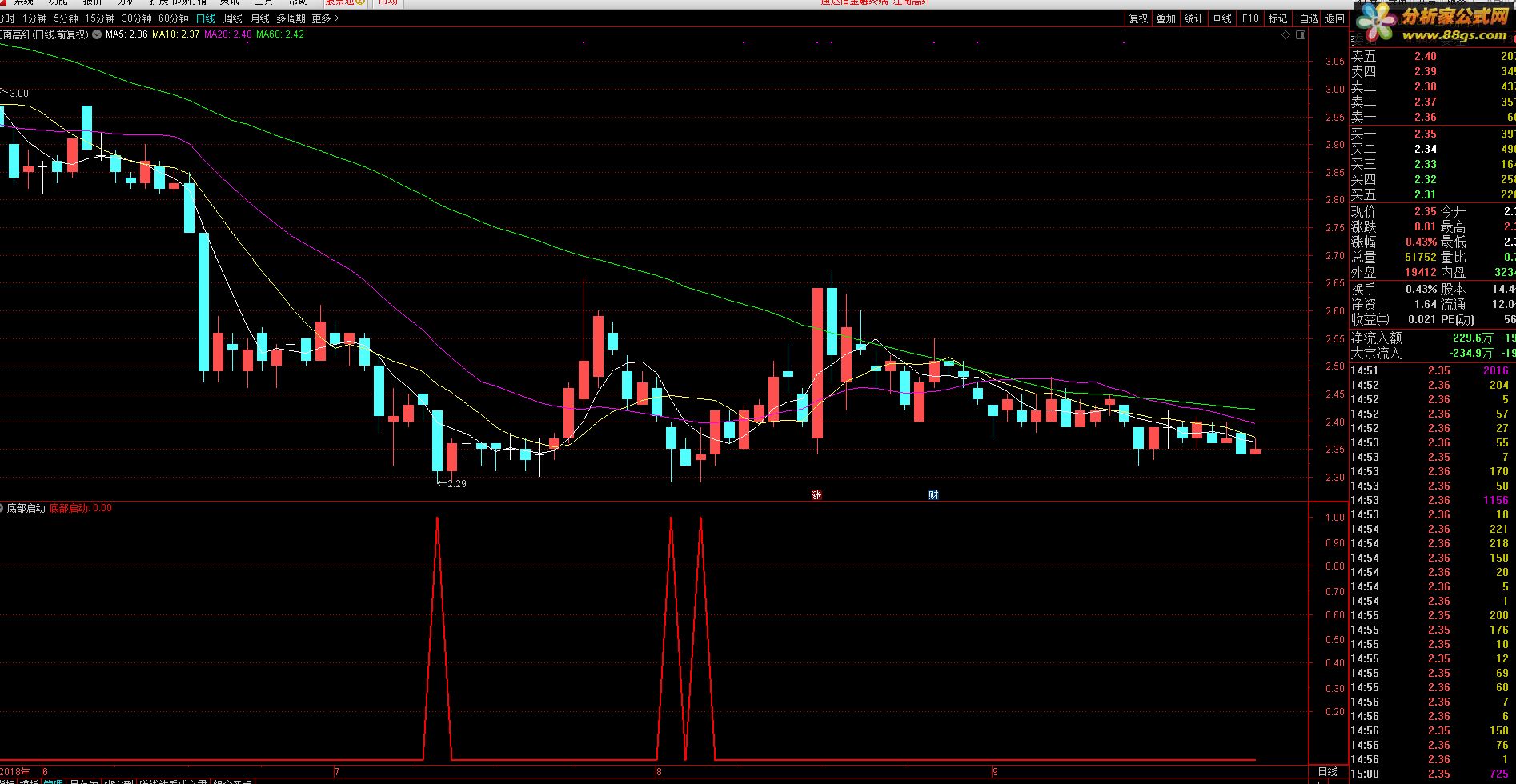The image size is (1516, 784).
Task: Click the 标记 mark button
Action: pyautogui.click(x=1278, y=18)
